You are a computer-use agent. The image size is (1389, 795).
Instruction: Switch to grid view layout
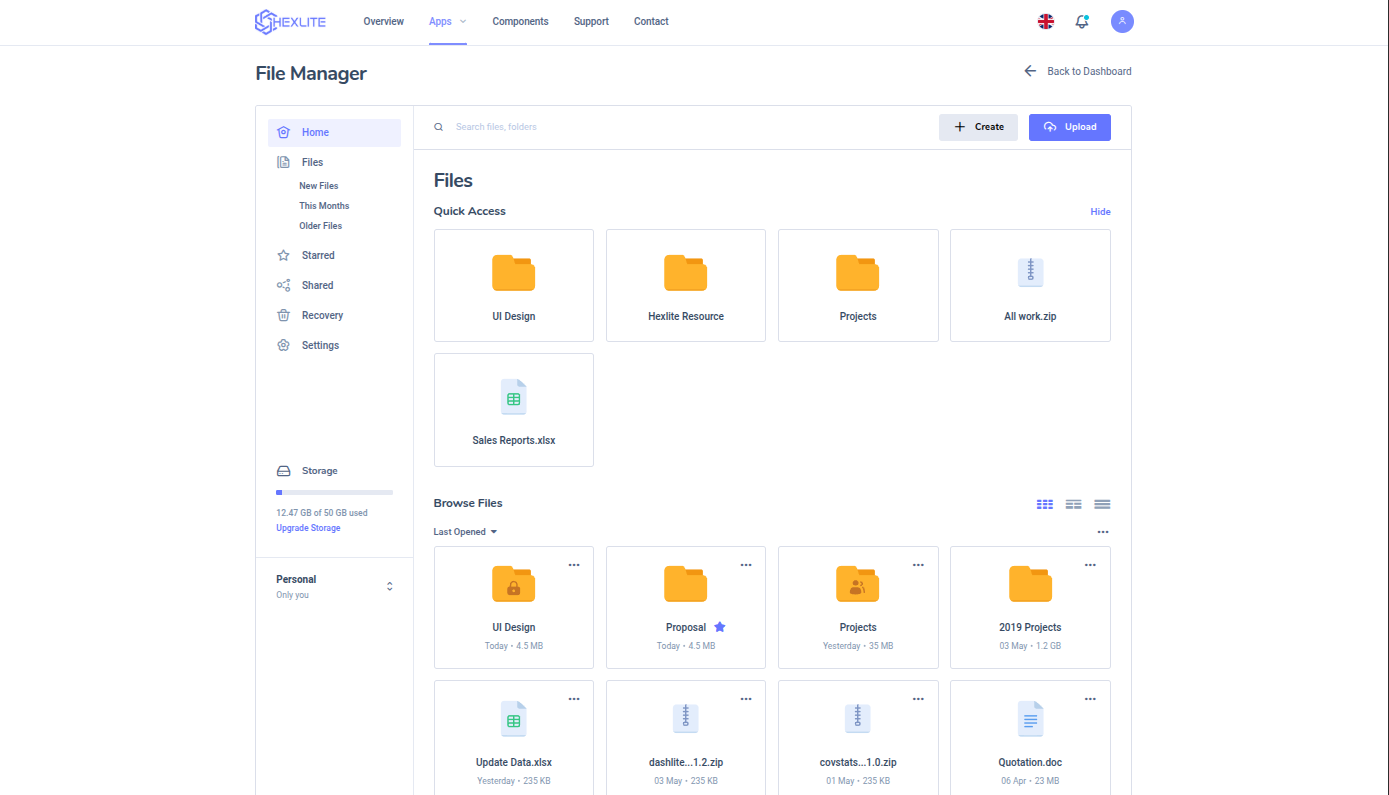(x=1045, y=504)
